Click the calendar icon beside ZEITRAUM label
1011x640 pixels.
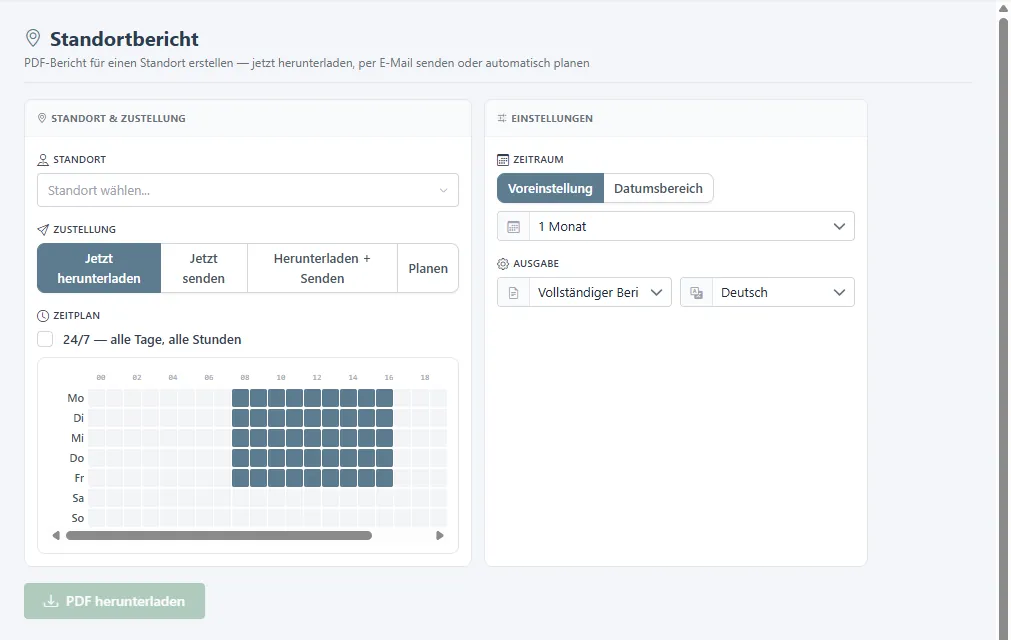tap(503, 159)
